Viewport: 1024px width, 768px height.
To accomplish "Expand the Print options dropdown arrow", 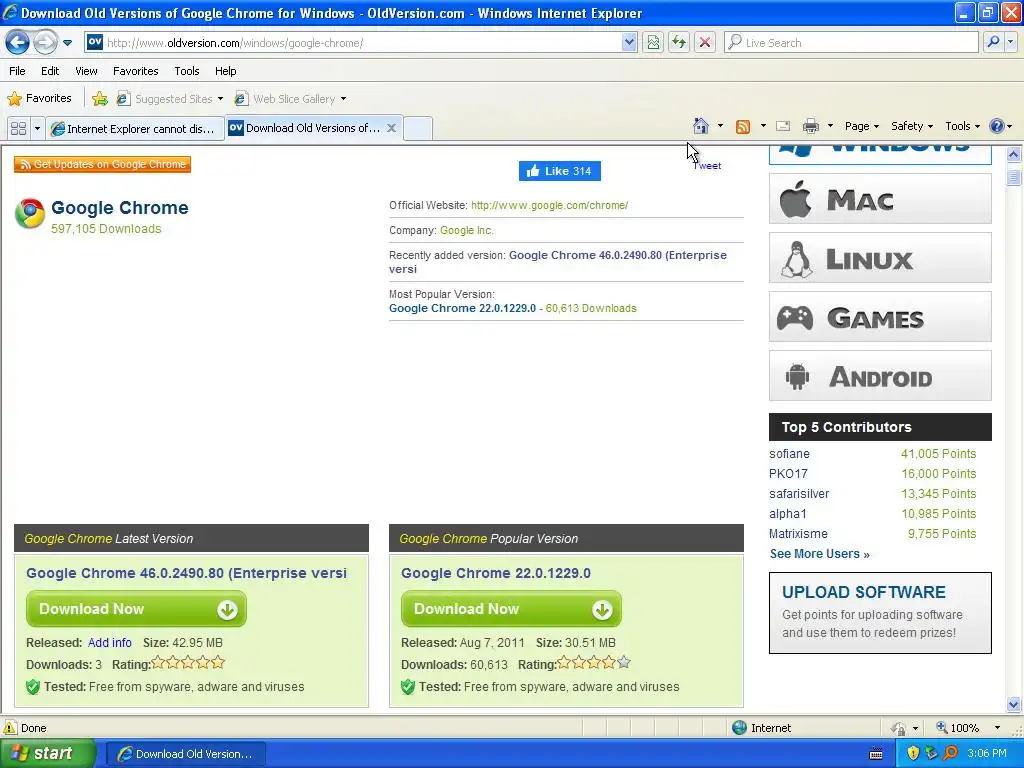I will pos(831,126).
